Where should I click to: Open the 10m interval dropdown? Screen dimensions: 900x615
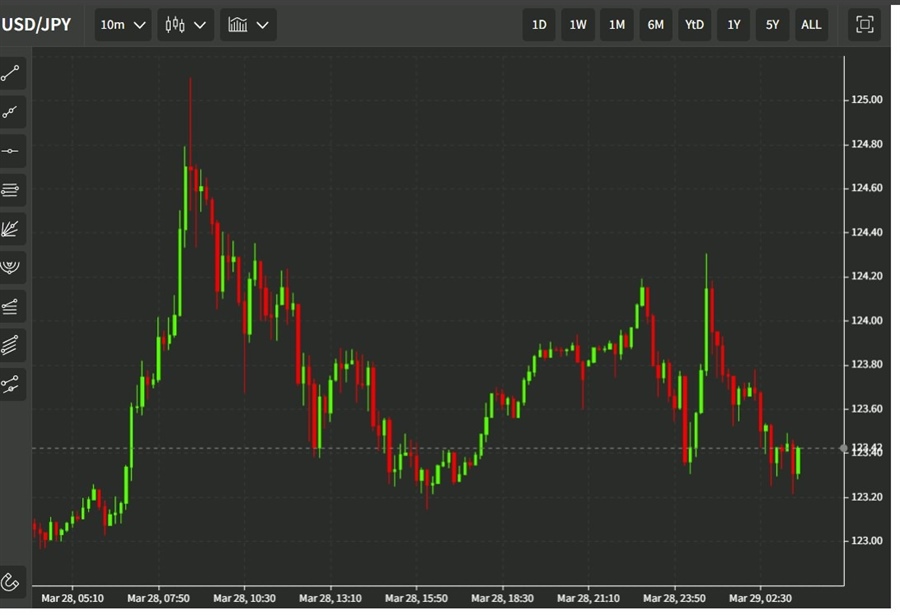coord(123,25)
